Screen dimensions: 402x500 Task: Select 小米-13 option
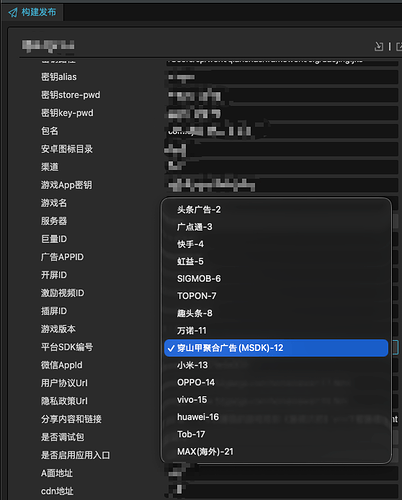click(x=276, y=365)
